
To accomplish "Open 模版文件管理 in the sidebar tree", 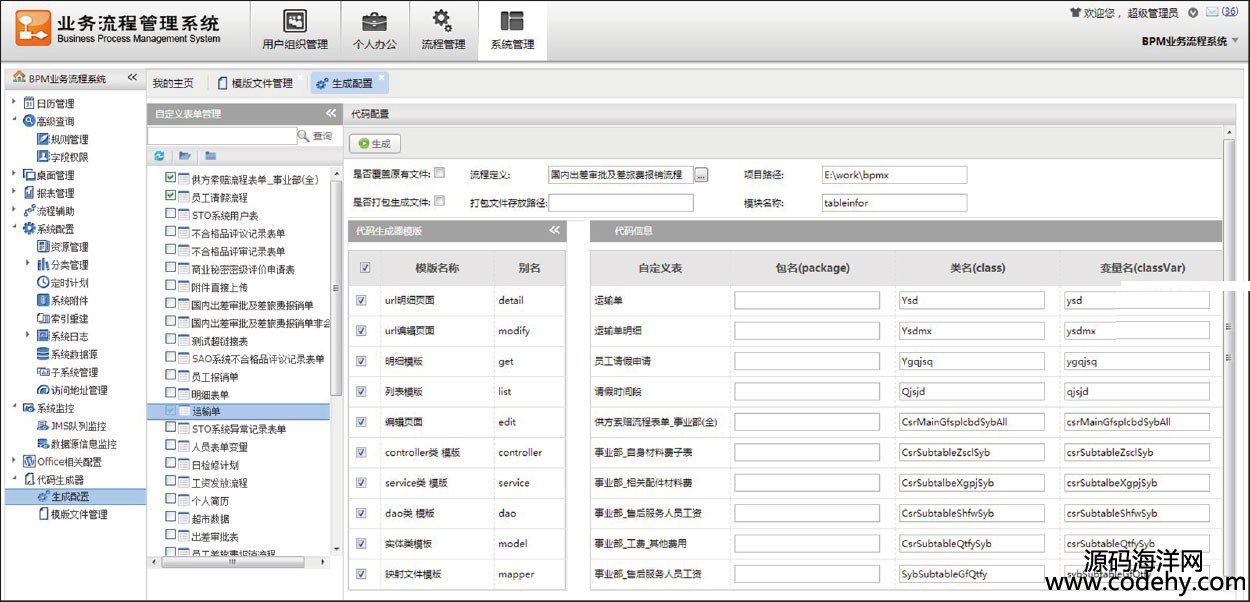I will [72, 515].
